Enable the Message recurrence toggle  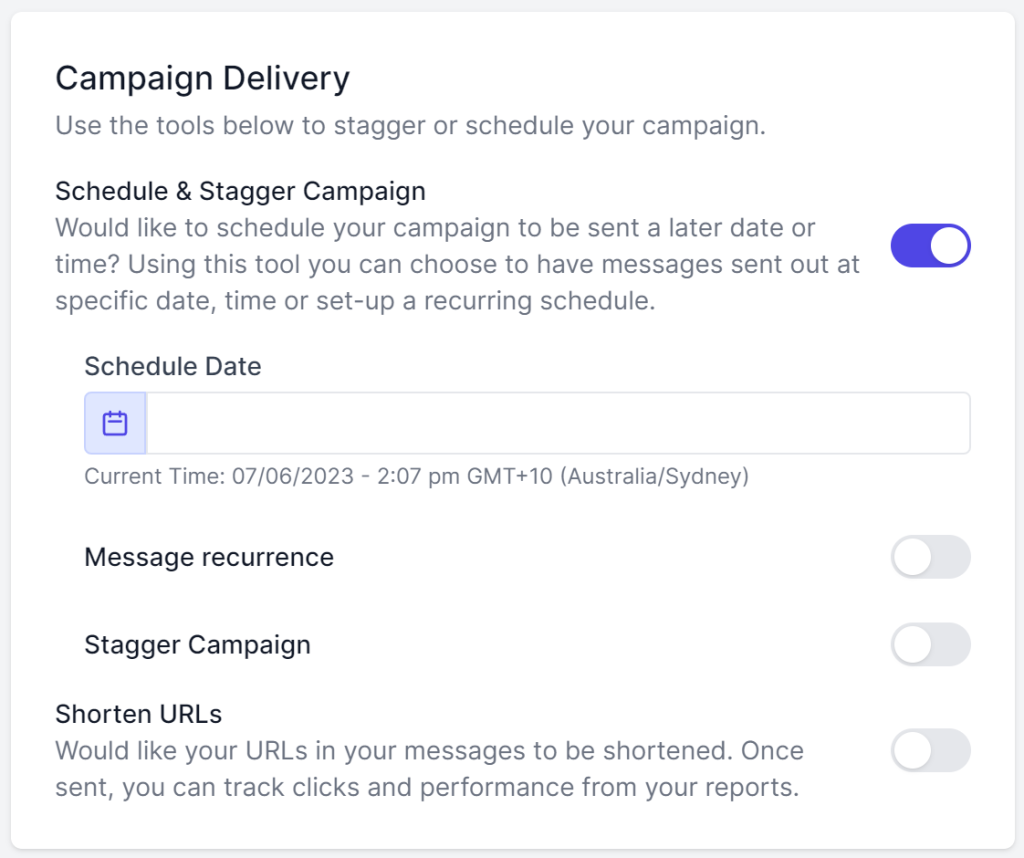point(930,557)
